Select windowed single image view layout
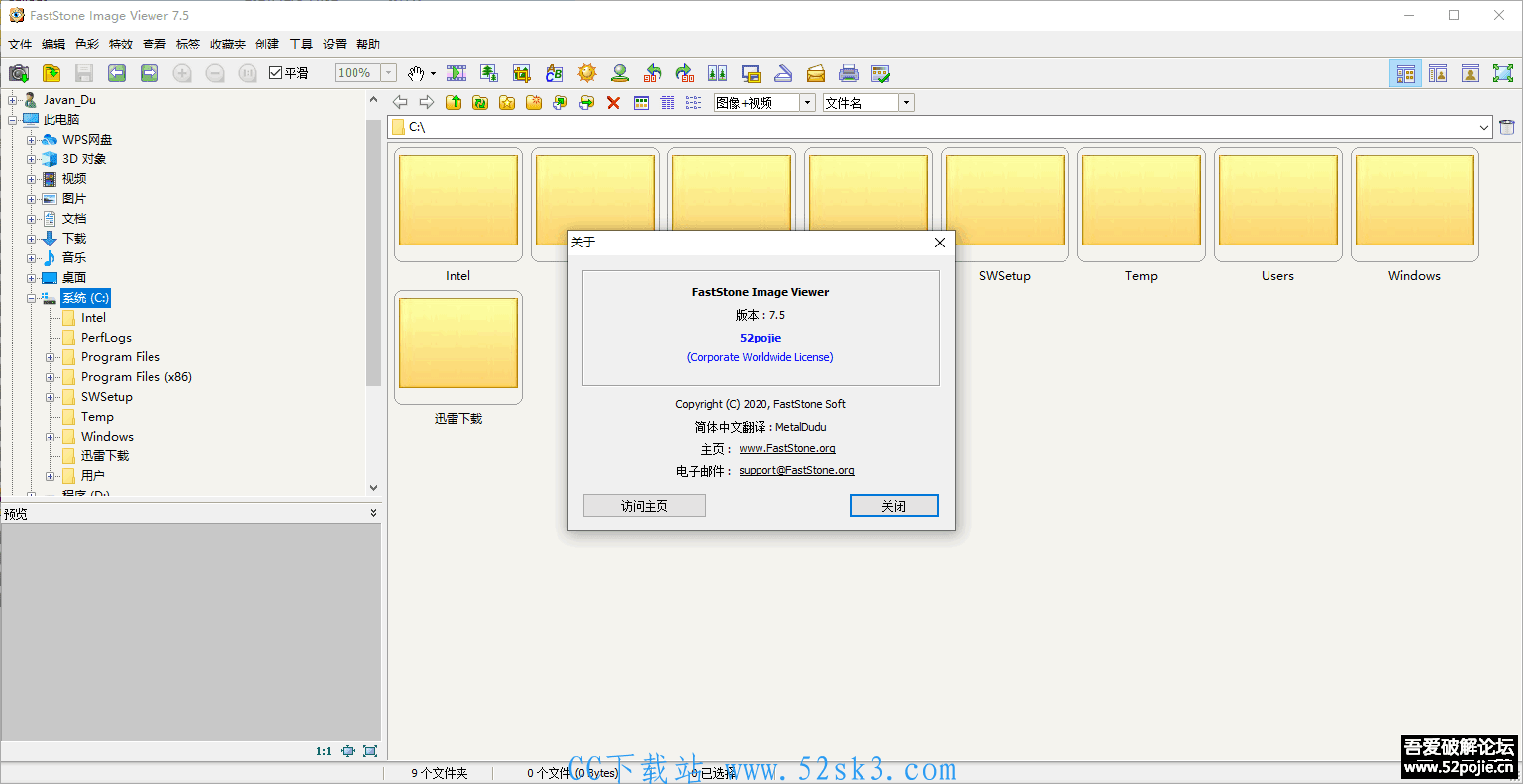The image size is (1523, 784). (x=1471, y=73)
